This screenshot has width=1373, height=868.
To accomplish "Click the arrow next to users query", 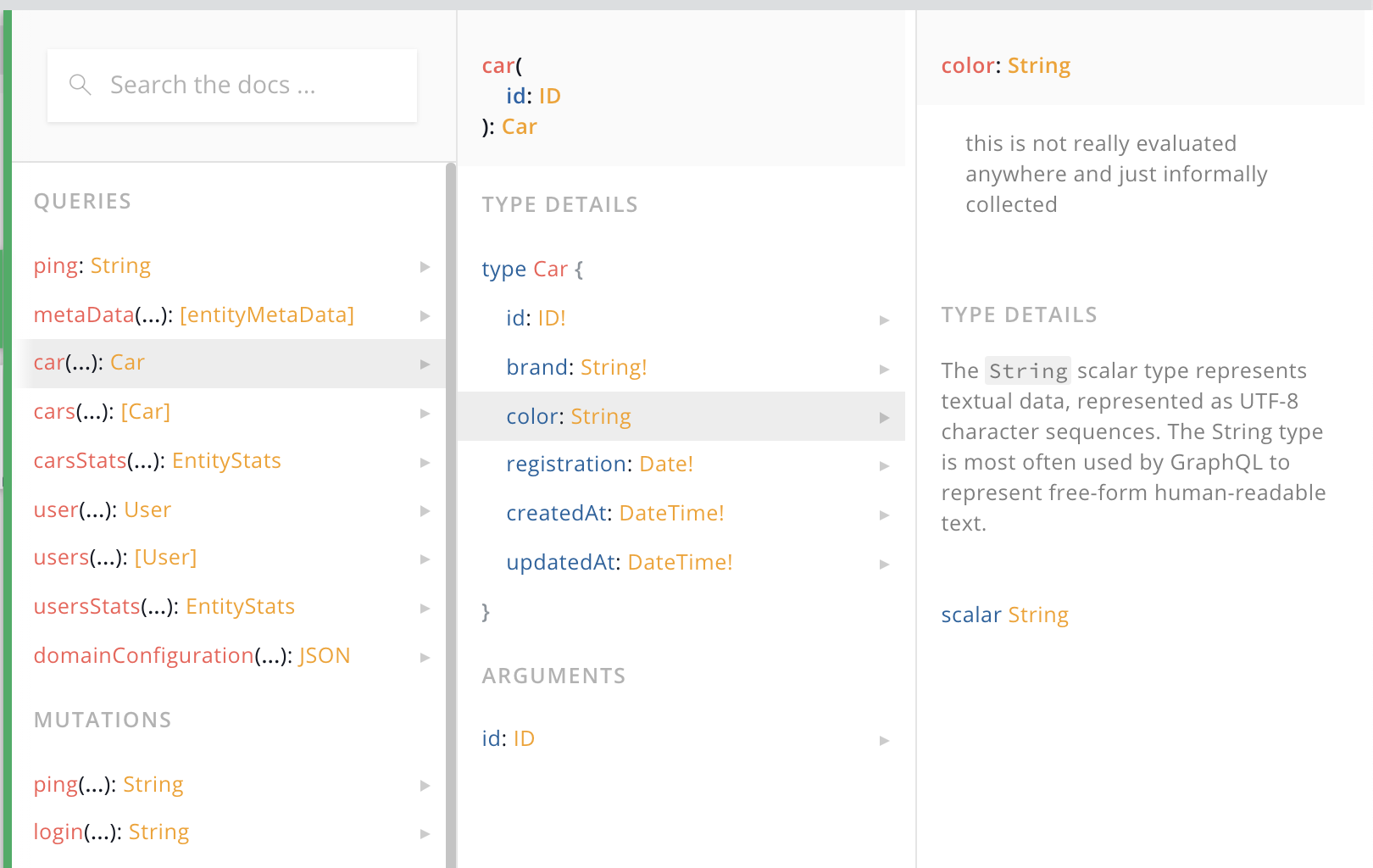I will tap(425, 559).
